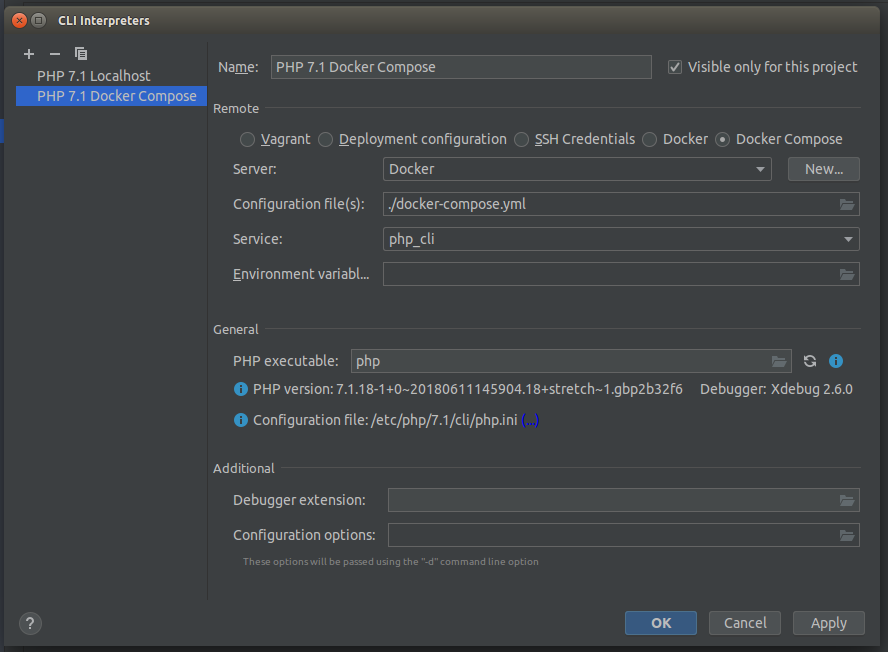Click the New... server button
Viewport: 888px width, 652px height.
pos(823,169)
